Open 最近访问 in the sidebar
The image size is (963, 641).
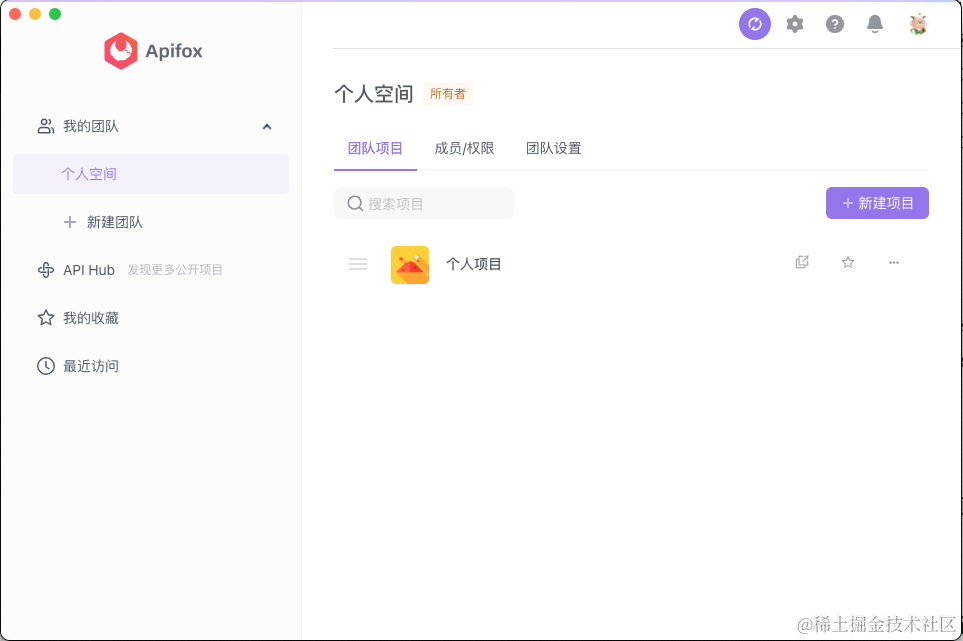(90, 366)
